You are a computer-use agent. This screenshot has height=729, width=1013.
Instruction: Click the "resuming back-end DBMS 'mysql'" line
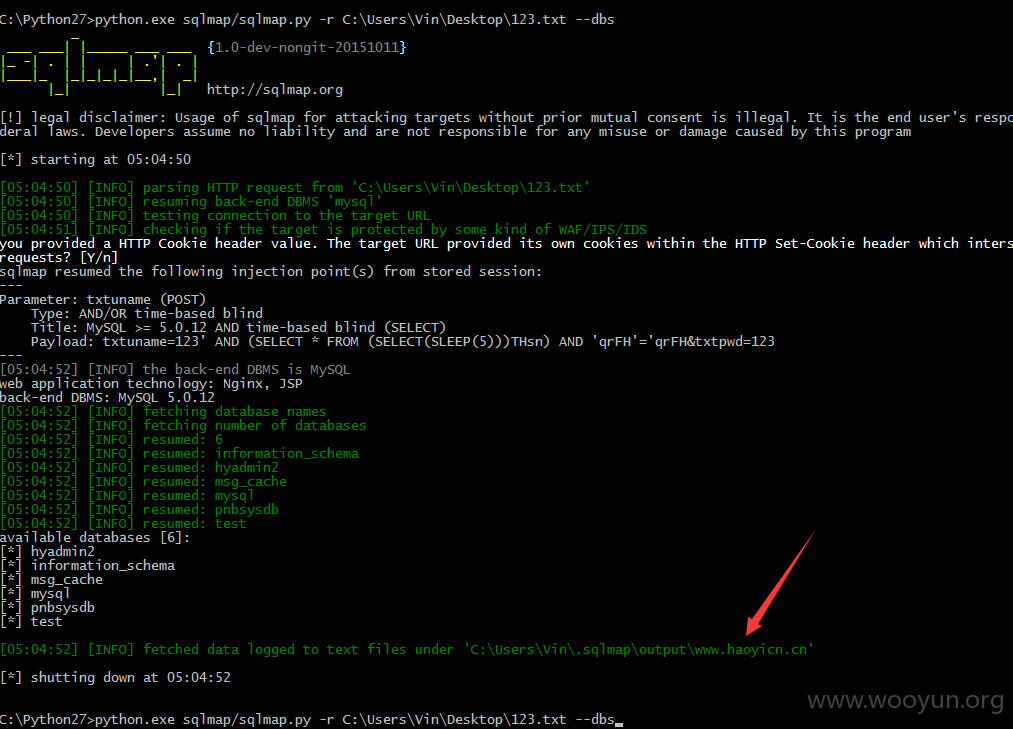click(x=191, y=202)
